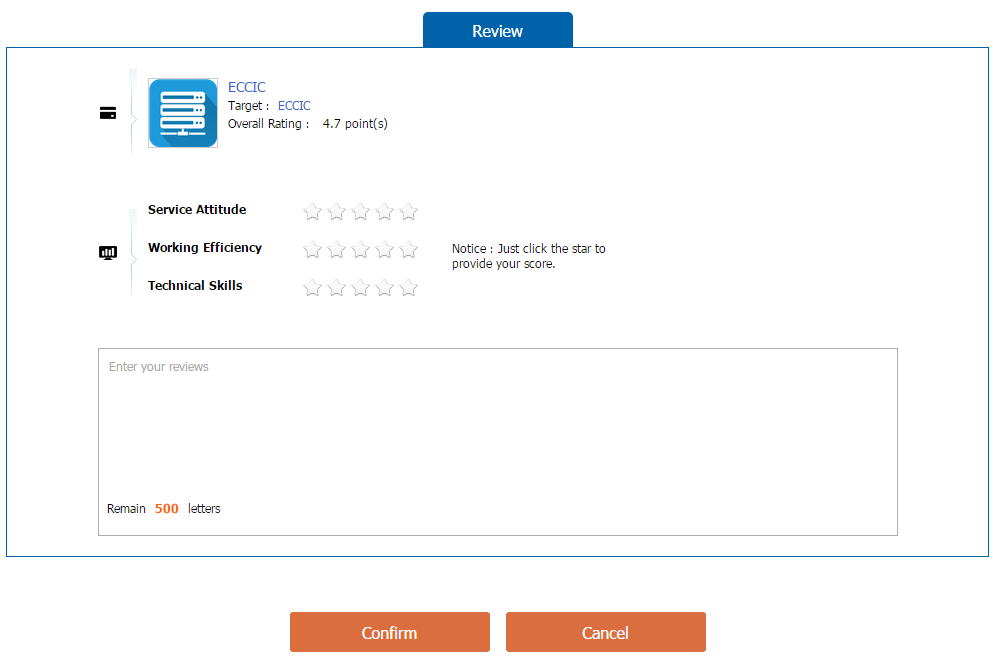
Task: Rate Service Attitude two stars
Action: coord(336,212)
